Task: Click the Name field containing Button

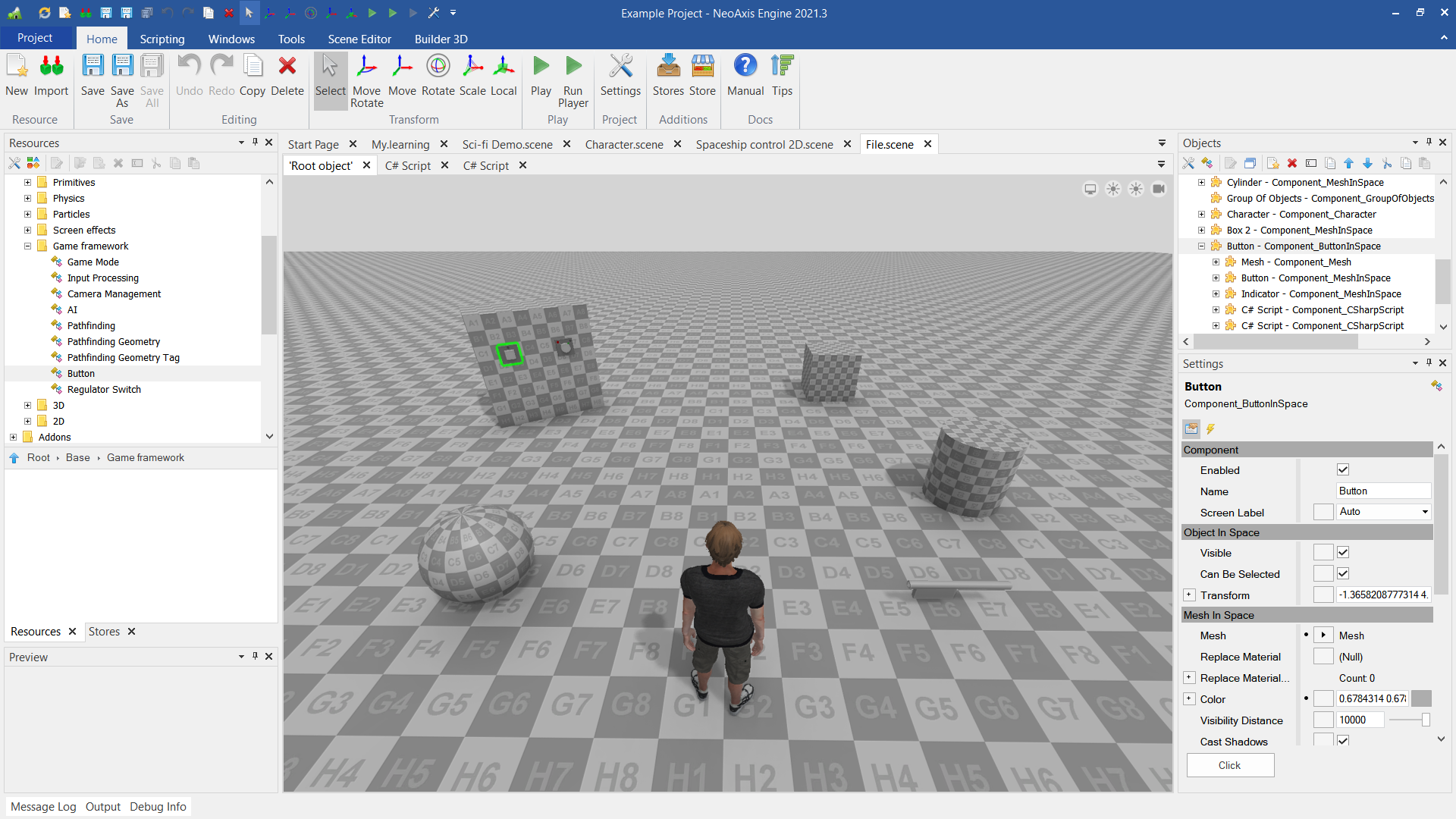Action: [x=1382, y=491]
